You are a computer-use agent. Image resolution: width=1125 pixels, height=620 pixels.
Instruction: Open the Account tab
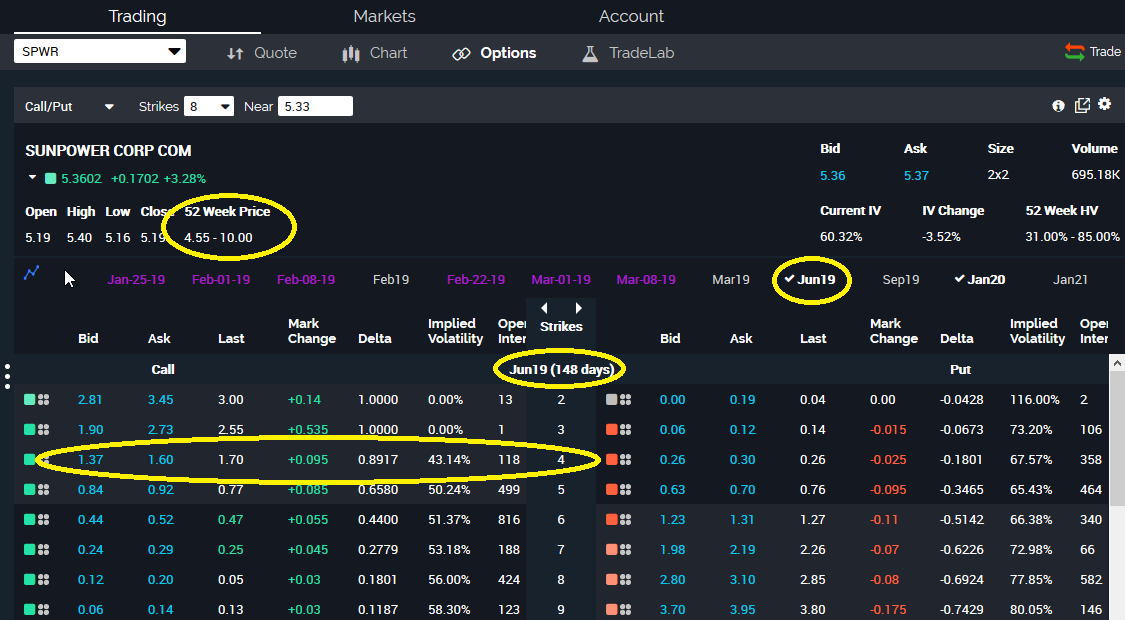click(631, 16)
